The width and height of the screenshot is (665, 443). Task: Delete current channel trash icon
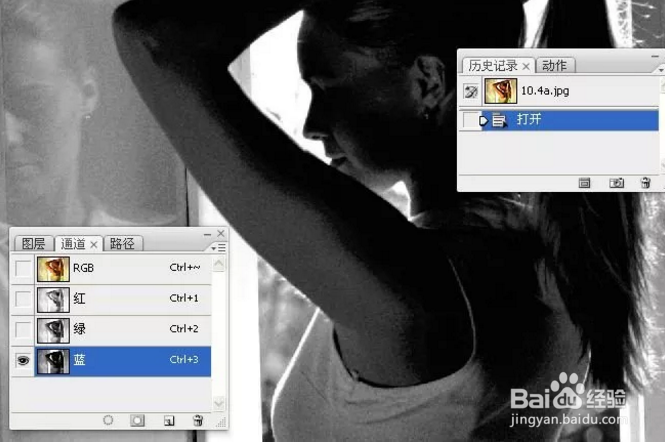coord(198,420)
